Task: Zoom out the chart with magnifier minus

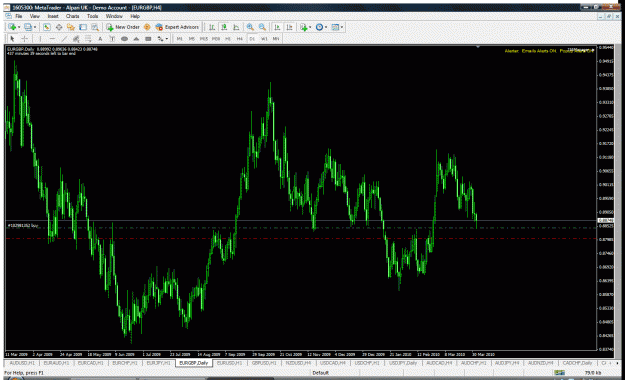Action: [x=262, y=27]
